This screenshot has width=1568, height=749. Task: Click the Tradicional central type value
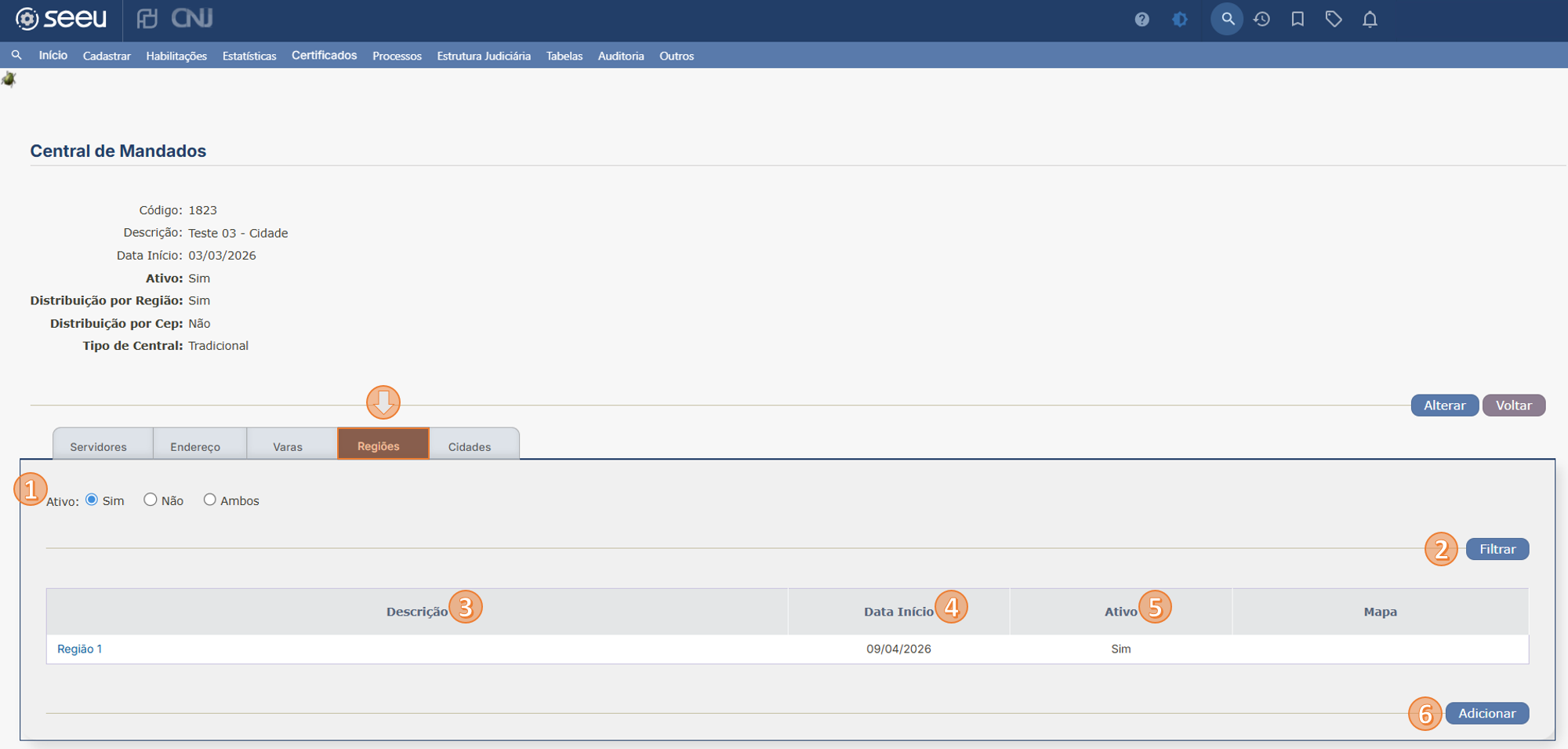point(218,346)
